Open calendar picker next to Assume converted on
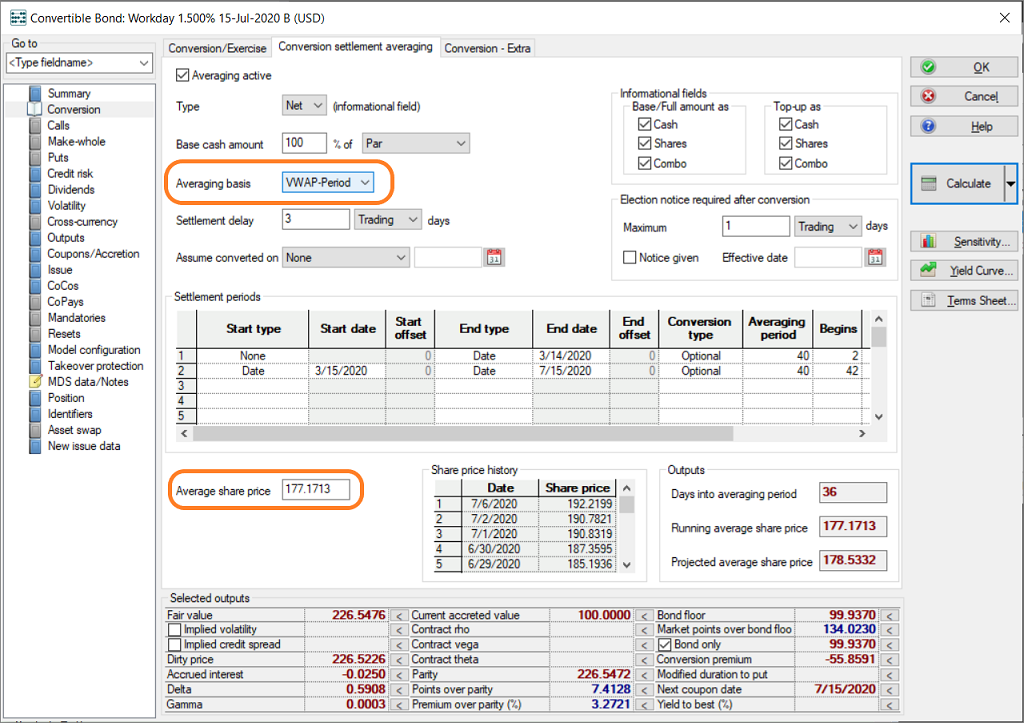 494,257
